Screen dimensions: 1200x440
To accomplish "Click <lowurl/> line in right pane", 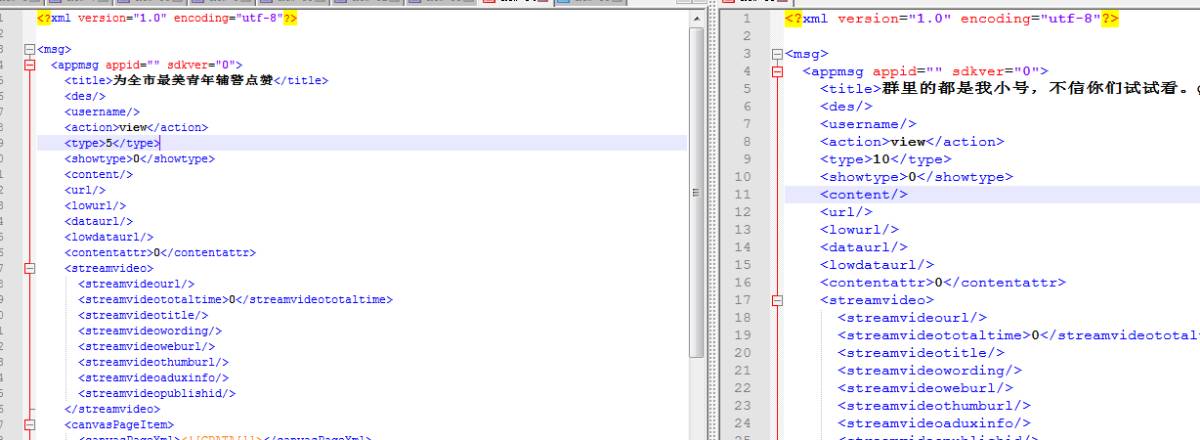I will [859, 229].
